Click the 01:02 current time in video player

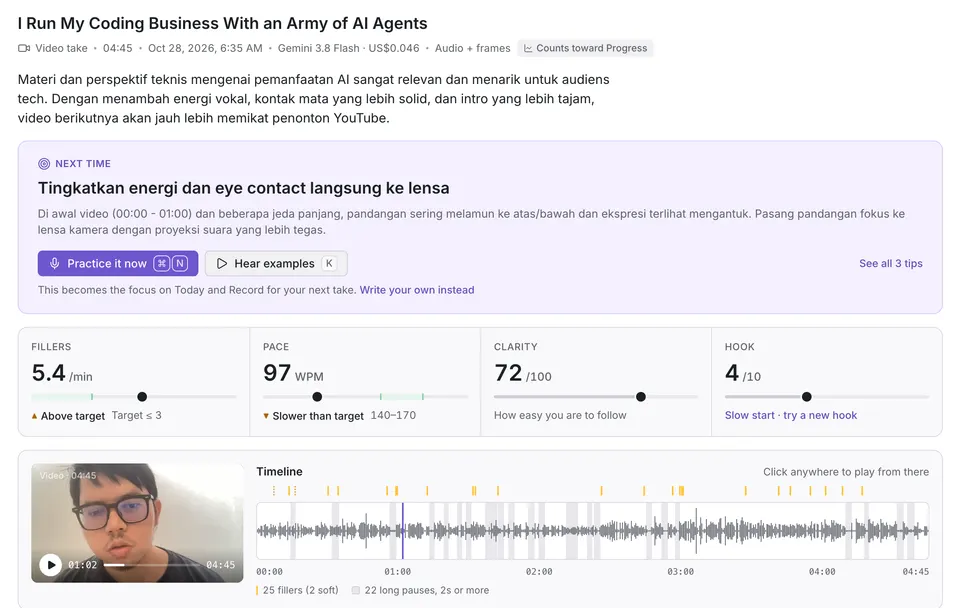pos(82,565)
